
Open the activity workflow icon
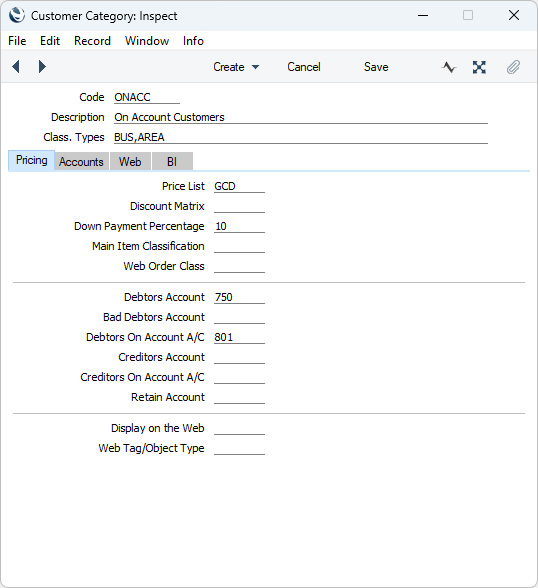pyautogui.click(x=448, y=67)
